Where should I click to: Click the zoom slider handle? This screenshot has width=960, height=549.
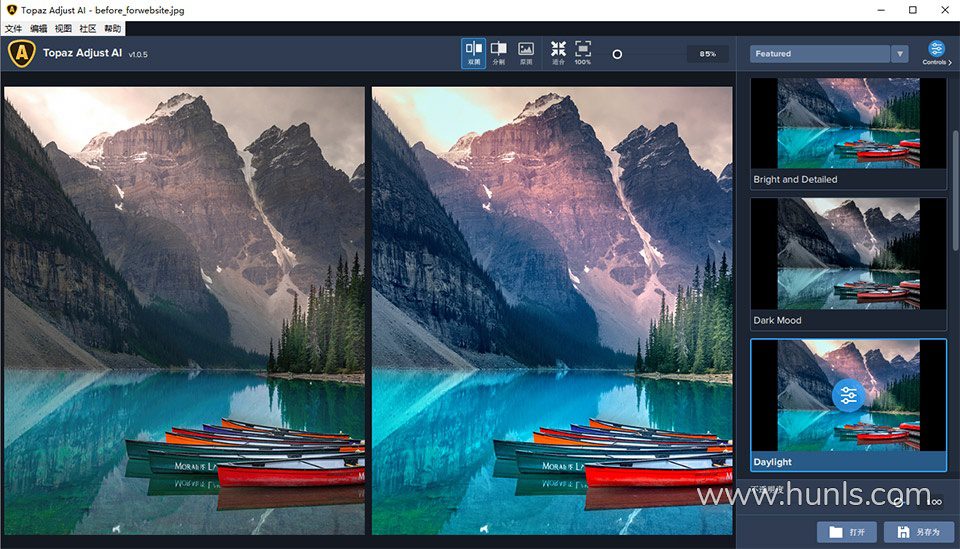pos(617,54)
